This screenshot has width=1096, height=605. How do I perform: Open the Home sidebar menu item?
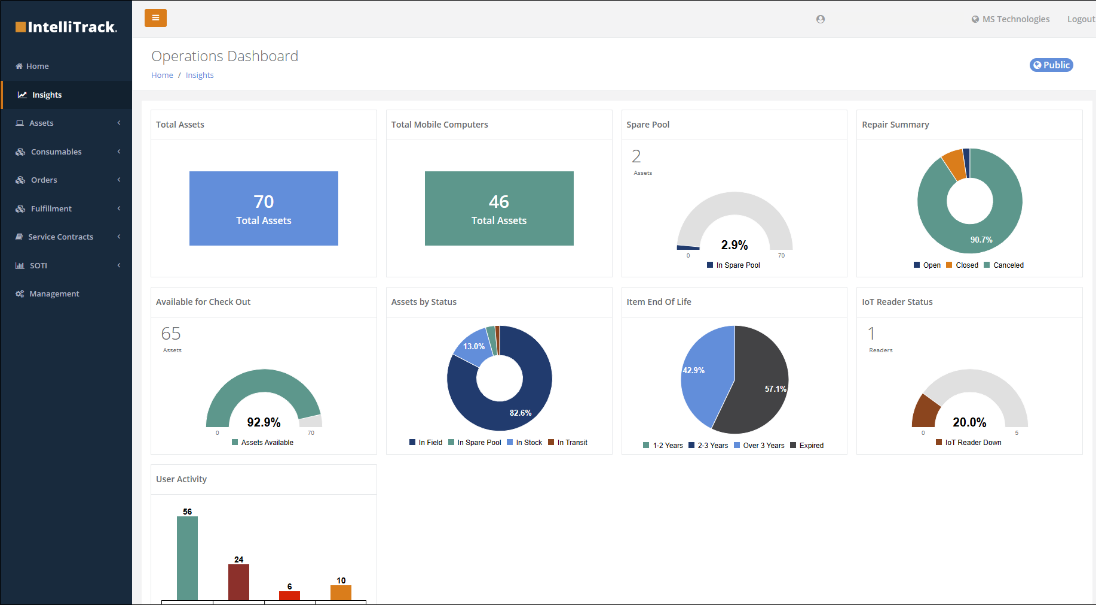click(66, 66)
